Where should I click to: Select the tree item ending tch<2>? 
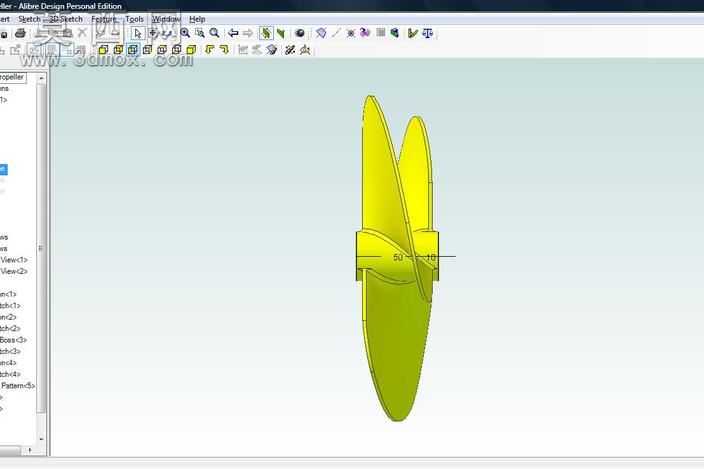click(10, 329)
